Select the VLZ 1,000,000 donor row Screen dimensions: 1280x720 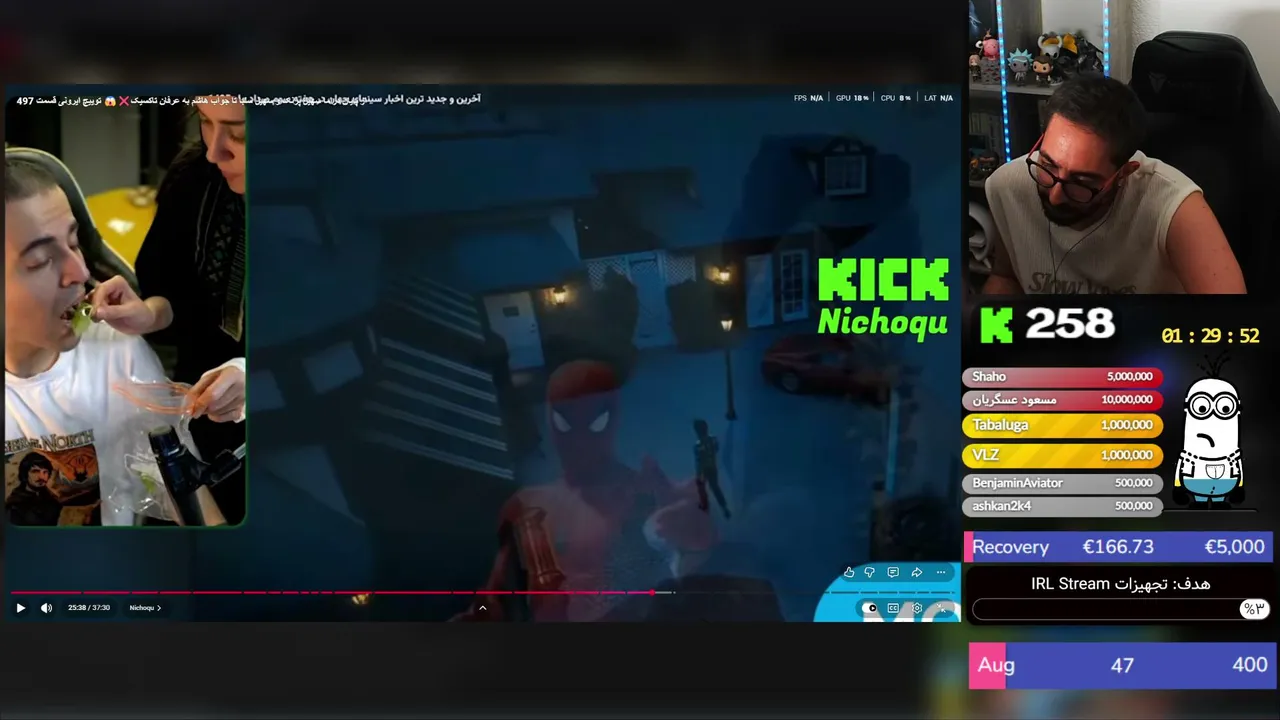tap(1062, 455)
